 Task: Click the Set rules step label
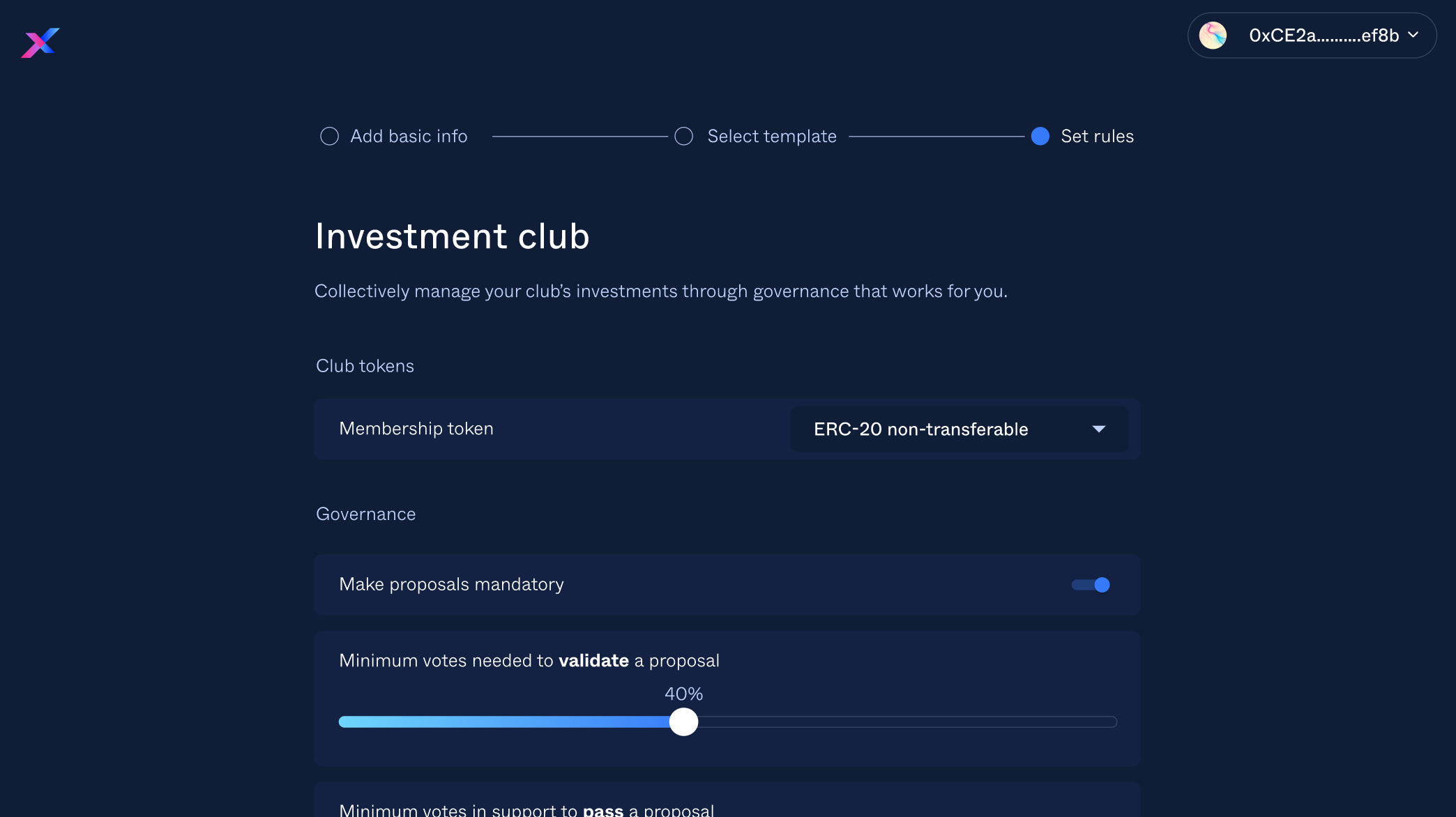[1097, 136]
